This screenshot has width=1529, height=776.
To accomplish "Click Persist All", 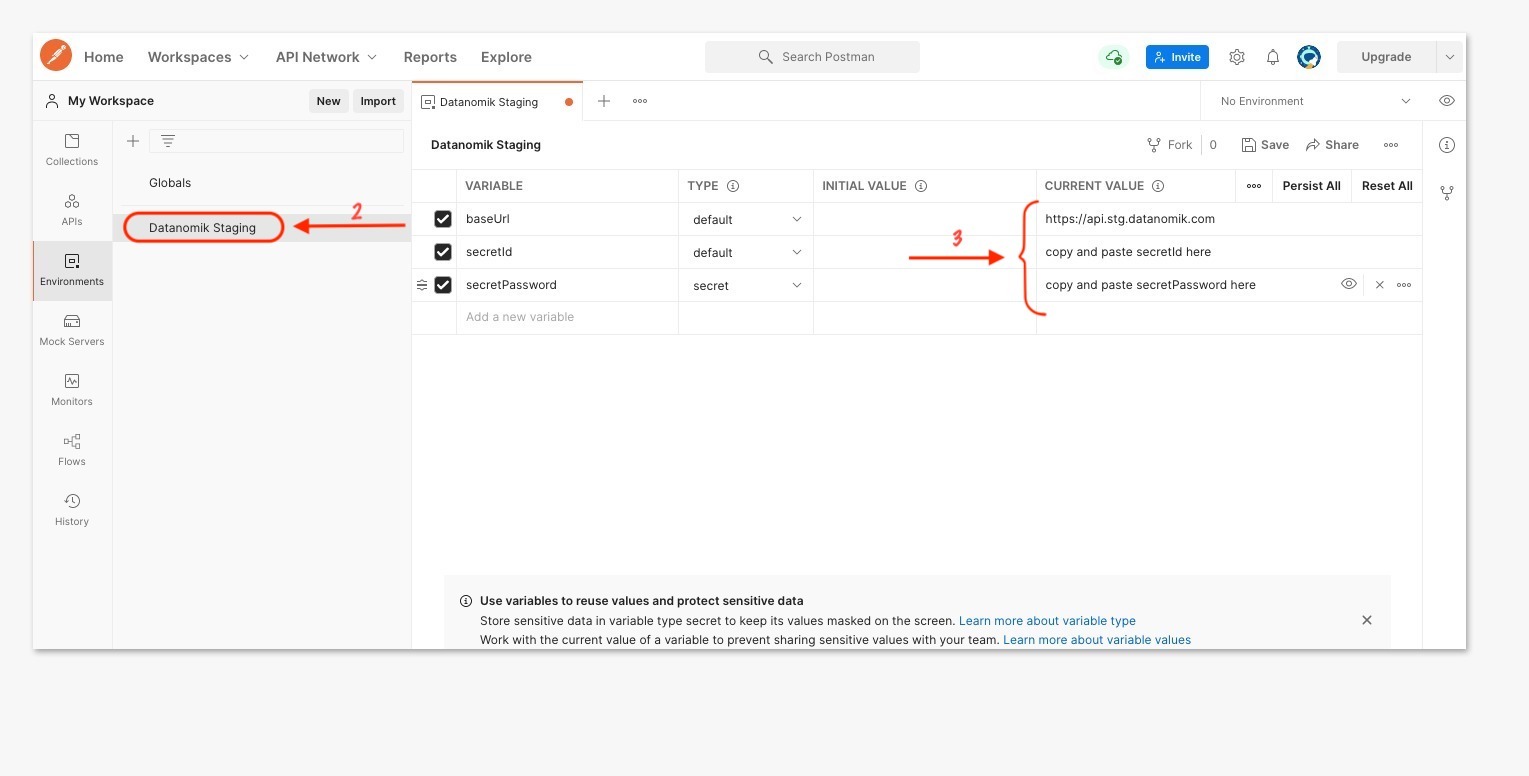I will click(x=1311, y=186).
